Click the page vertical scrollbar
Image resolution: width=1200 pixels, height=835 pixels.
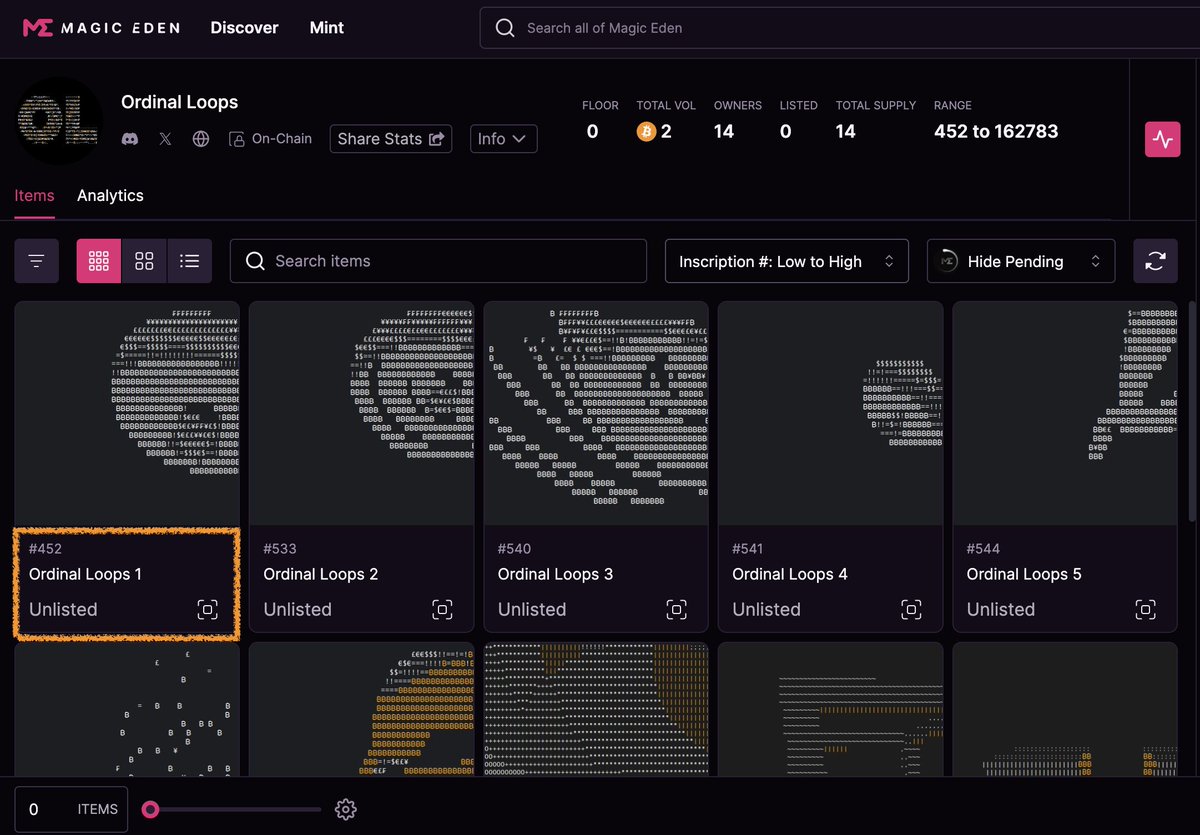point(1192,410)
